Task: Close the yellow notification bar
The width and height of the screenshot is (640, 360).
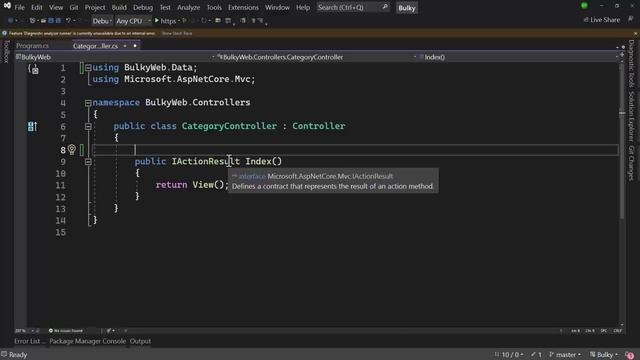Action: click(x=635, y=33)
